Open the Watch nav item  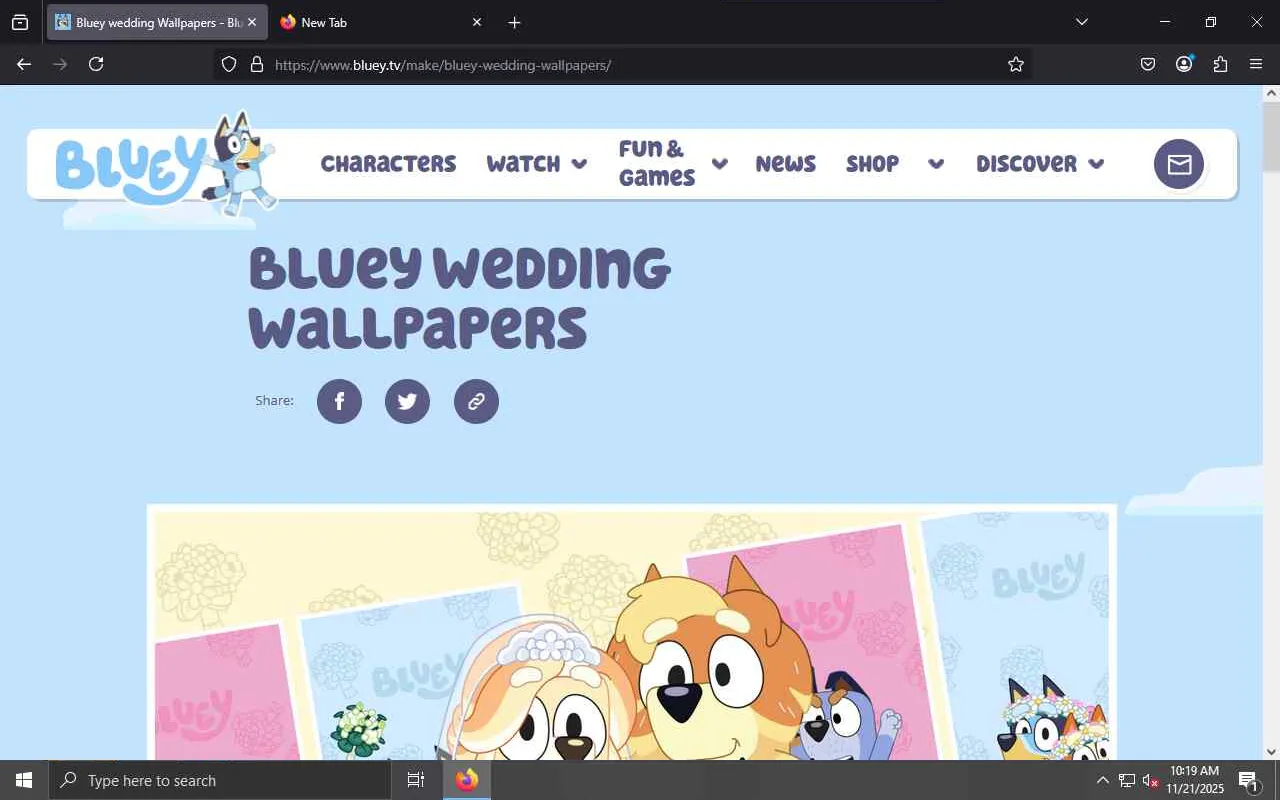click(523, 164)
